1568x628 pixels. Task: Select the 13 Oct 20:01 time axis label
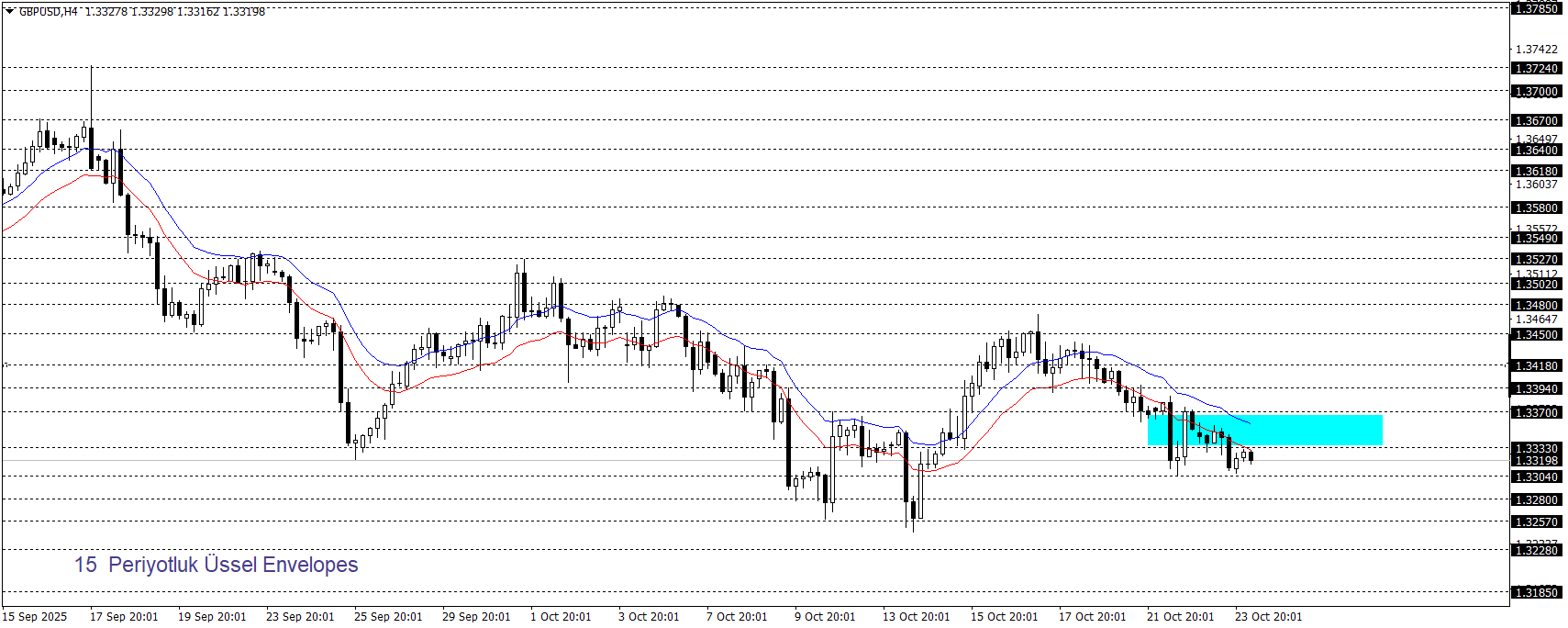click(916, 617)
